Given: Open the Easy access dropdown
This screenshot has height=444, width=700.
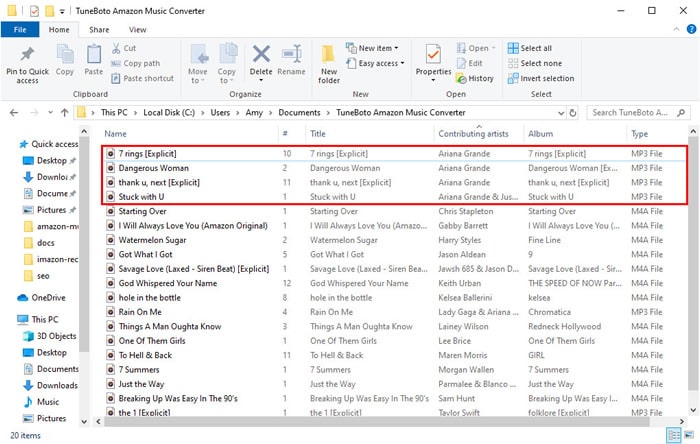Looking at the screenshot, I should 375,63.
